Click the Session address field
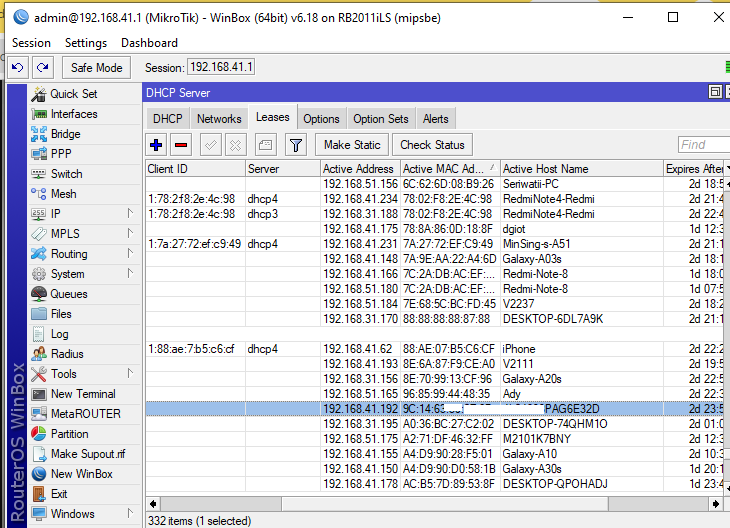730x528 pixels. point(221,67)
